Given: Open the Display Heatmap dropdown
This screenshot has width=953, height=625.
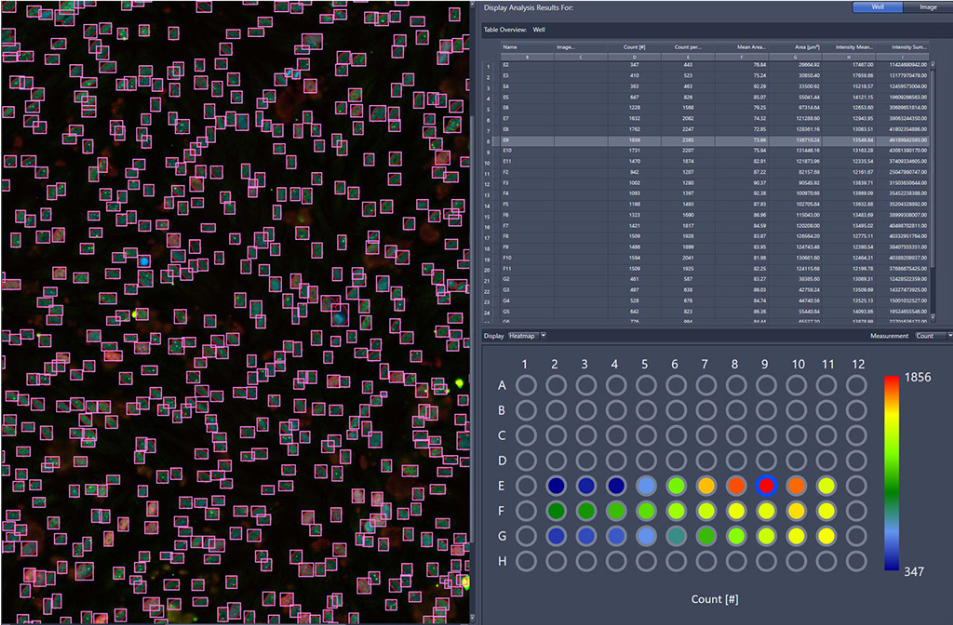Looking at the screenshot, I should [527, 336].
